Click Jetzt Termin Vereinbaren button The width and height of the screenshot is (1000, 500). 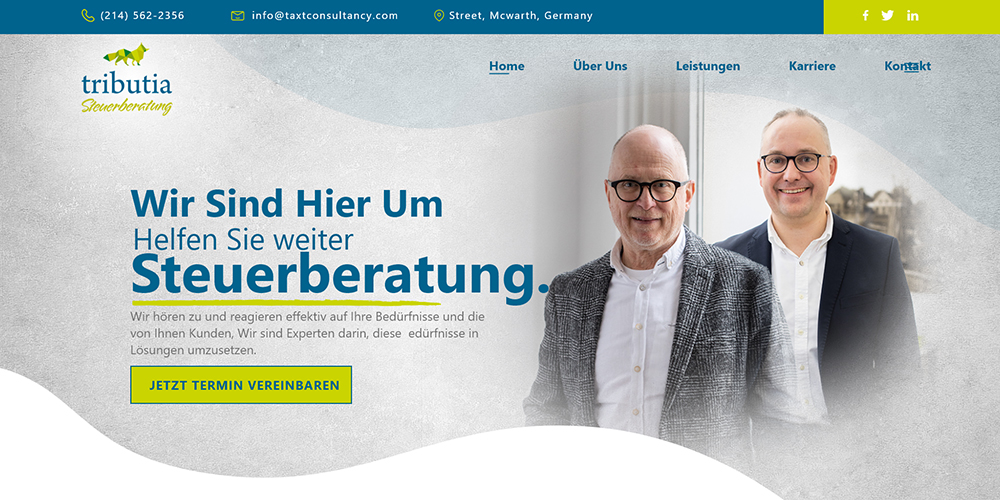[x=241, y=385]
